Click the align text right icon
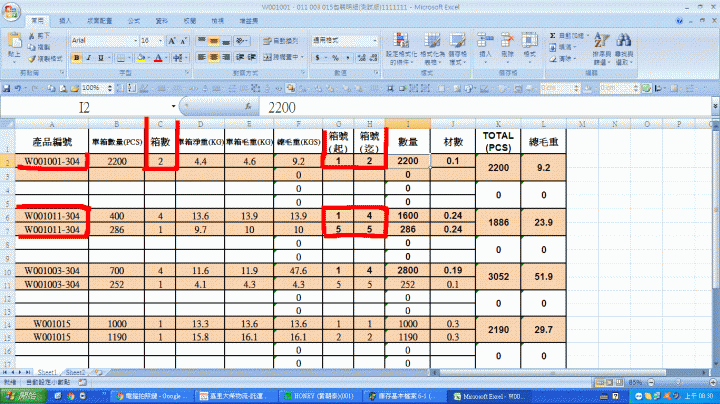 click(x=226, y=57)
